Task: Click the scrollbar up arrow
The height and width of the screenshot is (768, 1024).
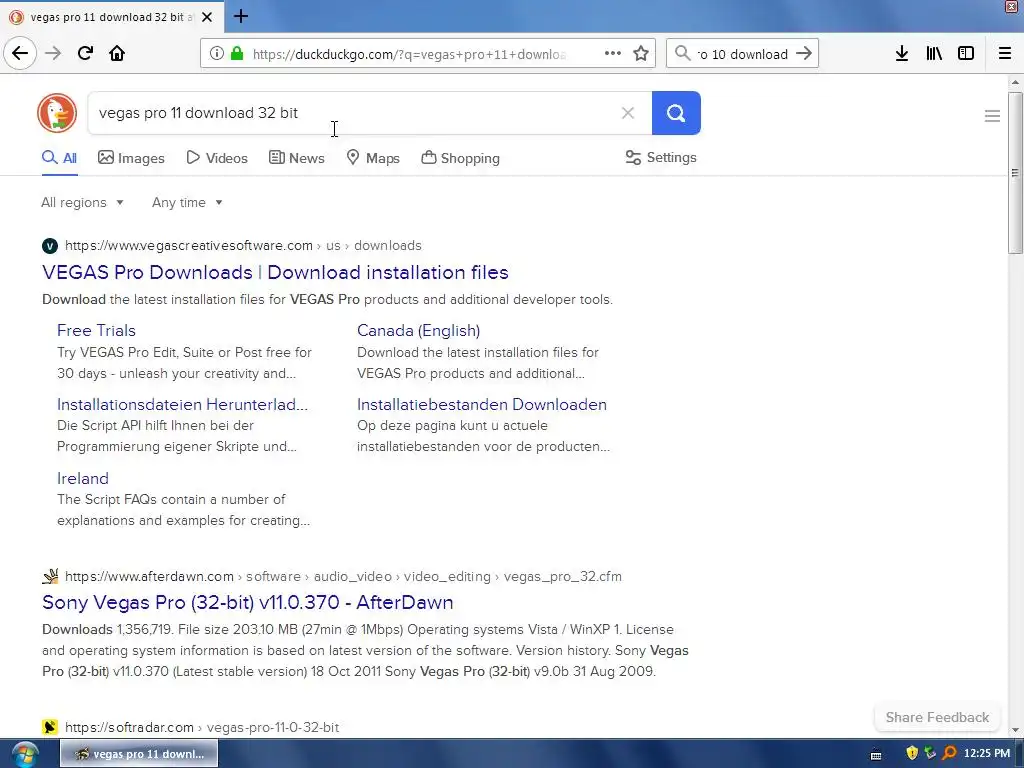Action: point(1015,82)
